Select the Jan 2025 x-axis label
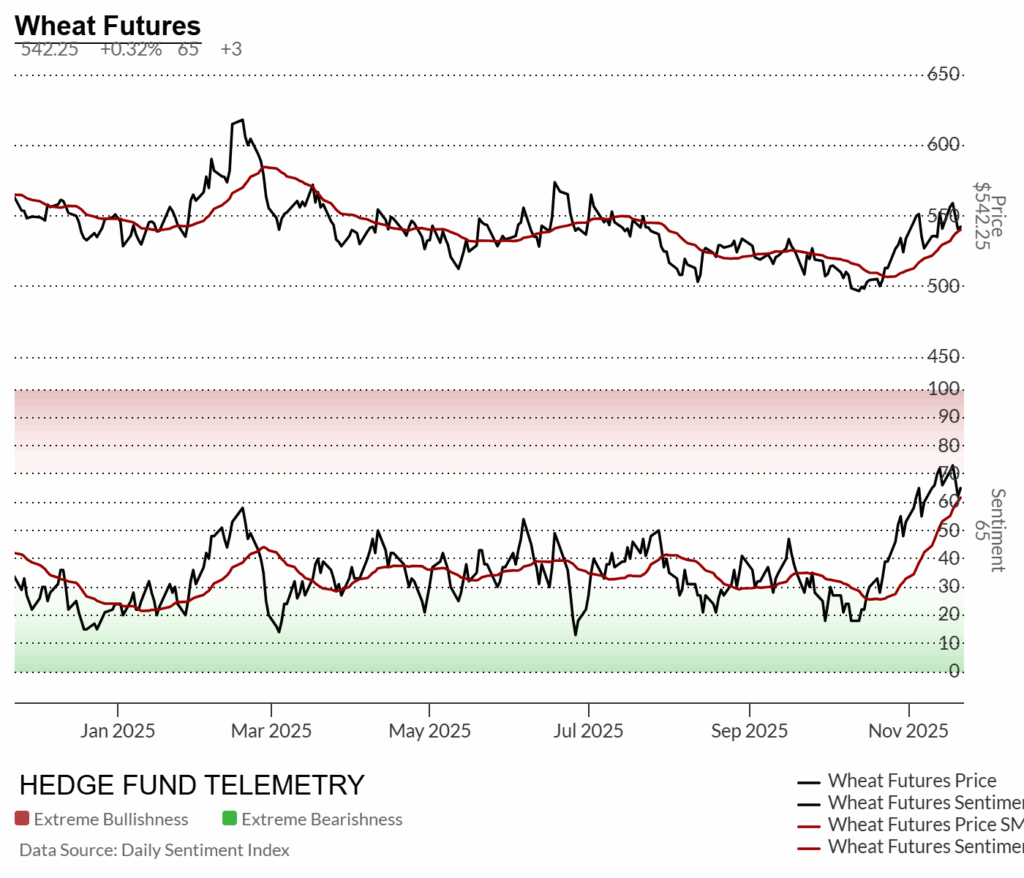The width and height of the screenshot is (1024, 878). click(118, 731)
